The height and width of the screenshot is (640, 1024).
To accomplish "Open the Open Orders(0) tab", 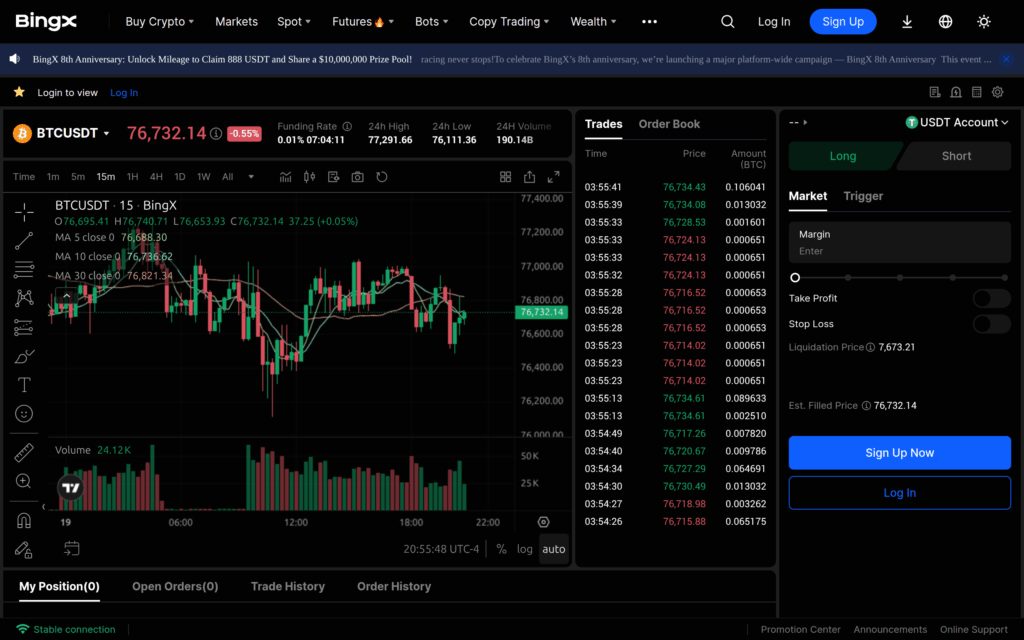I will (175, 586).
